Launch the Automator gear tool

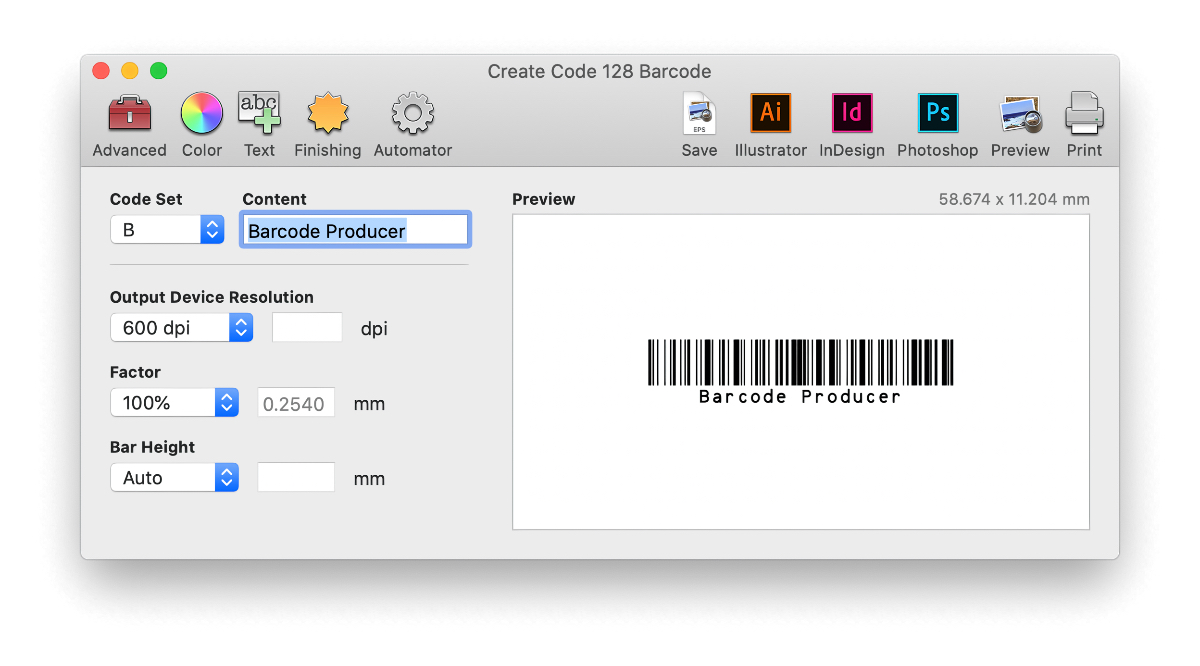coord(413,113)
